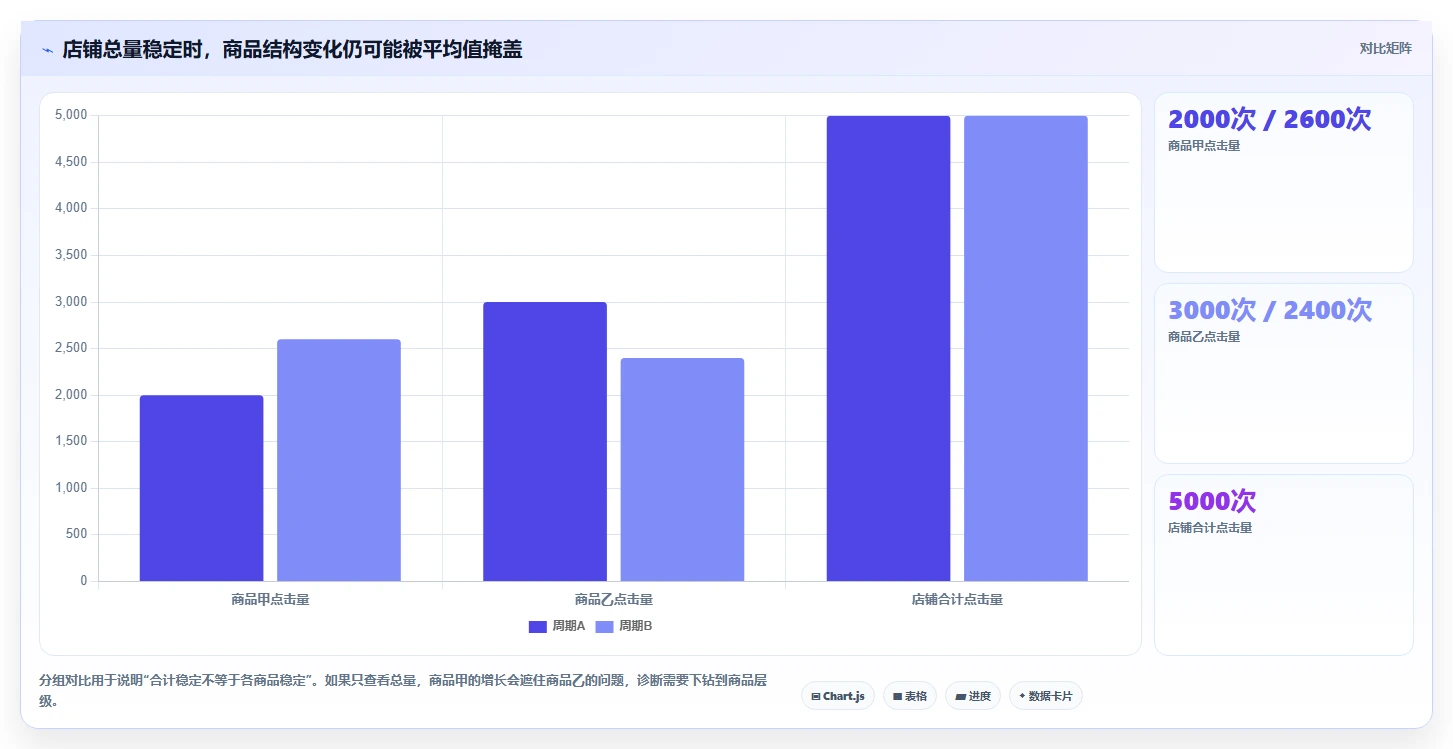Click 周期A bar for 商品甲点击量
The image size is (1453, 749).
click(x=202, y=488)
